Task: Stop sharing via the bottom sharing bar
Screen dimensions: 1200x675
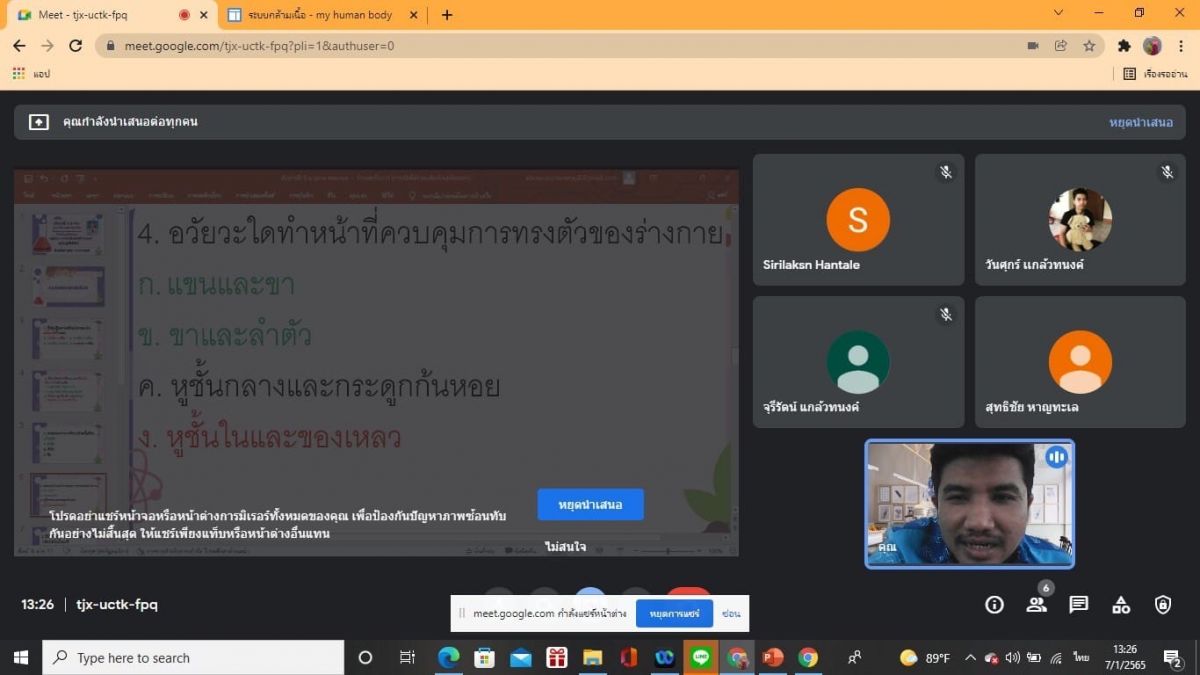Action: tap(674, 613)
